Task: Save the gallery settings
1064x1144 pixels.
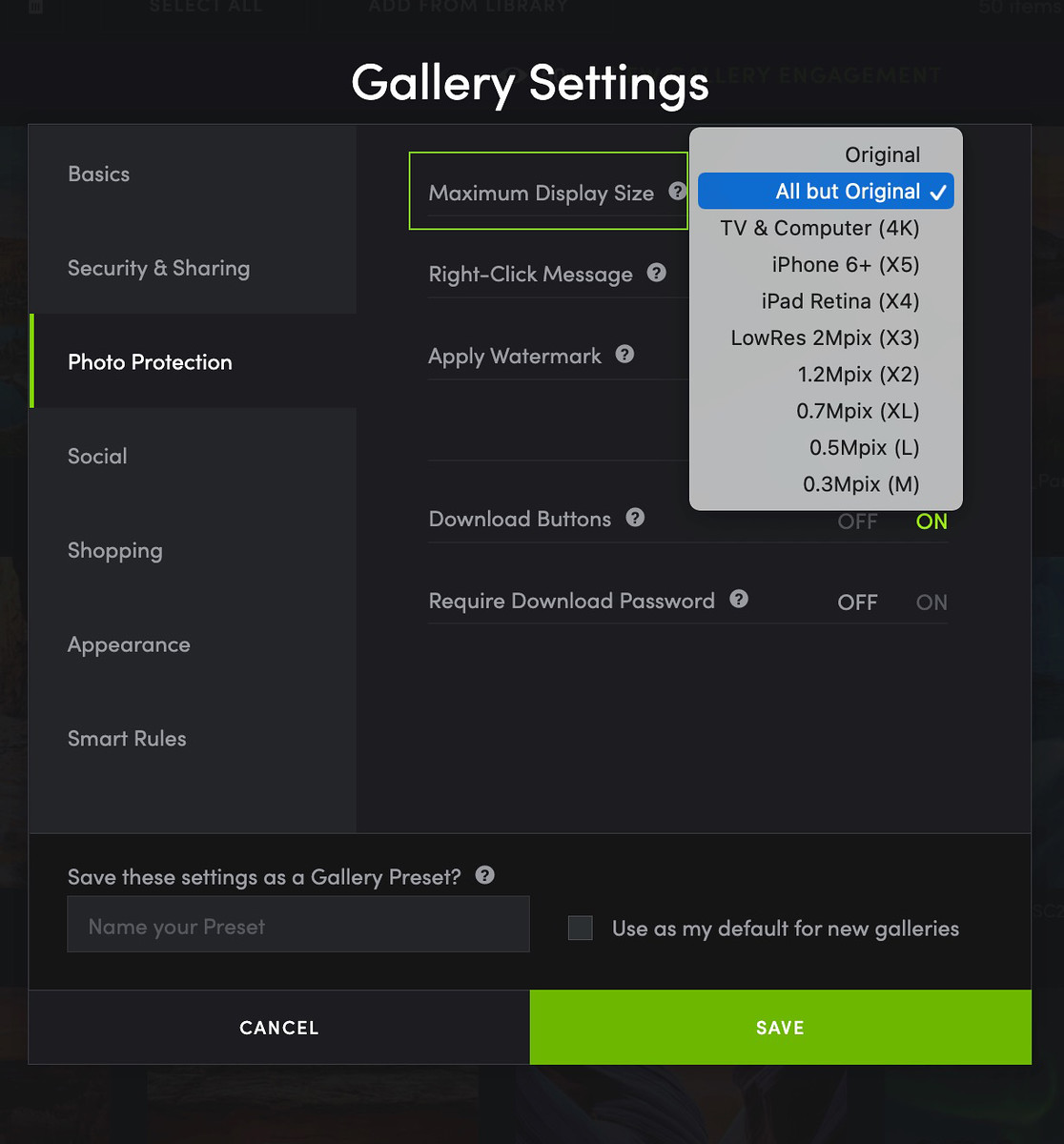Action: tap(781, 1027)
